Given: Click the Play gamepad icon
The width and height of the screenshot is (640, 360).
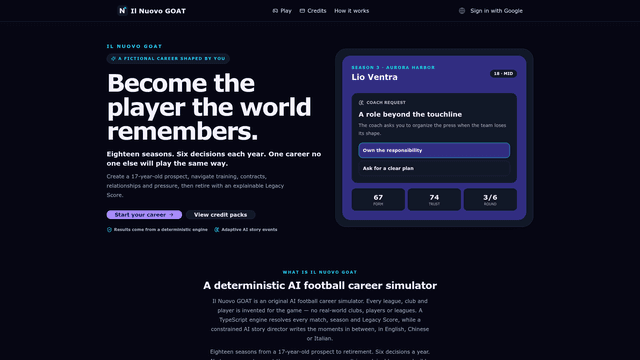Looking at the screenshot, I should point(275,11).
